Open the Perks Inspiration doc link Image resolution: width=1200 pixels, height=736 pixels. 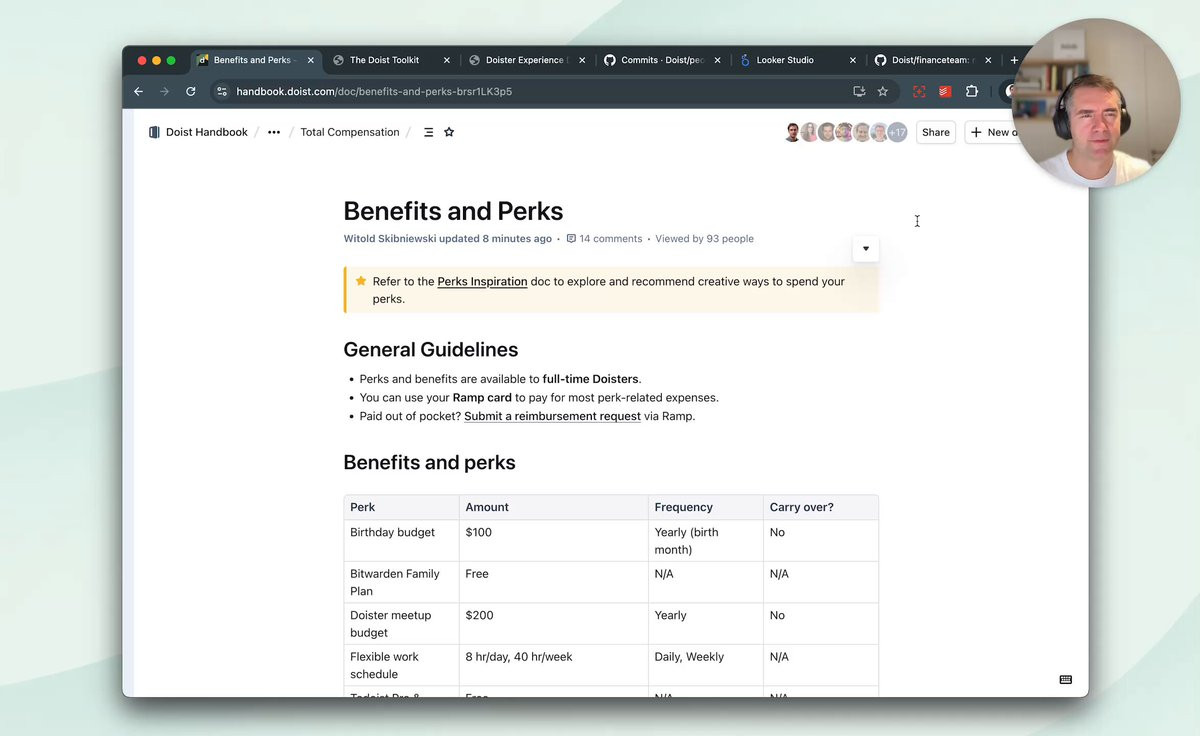pos(482,281)
